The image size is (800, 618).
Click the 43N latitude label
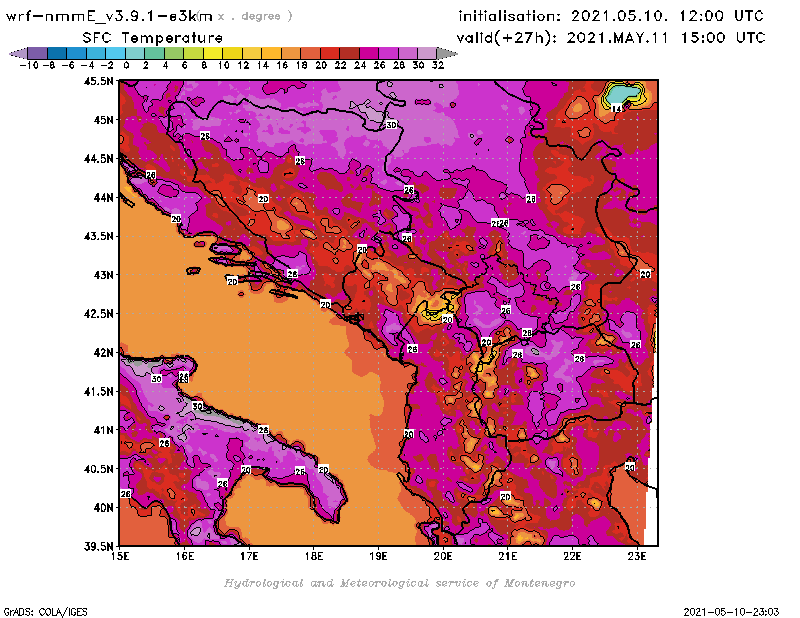(103, 275)
